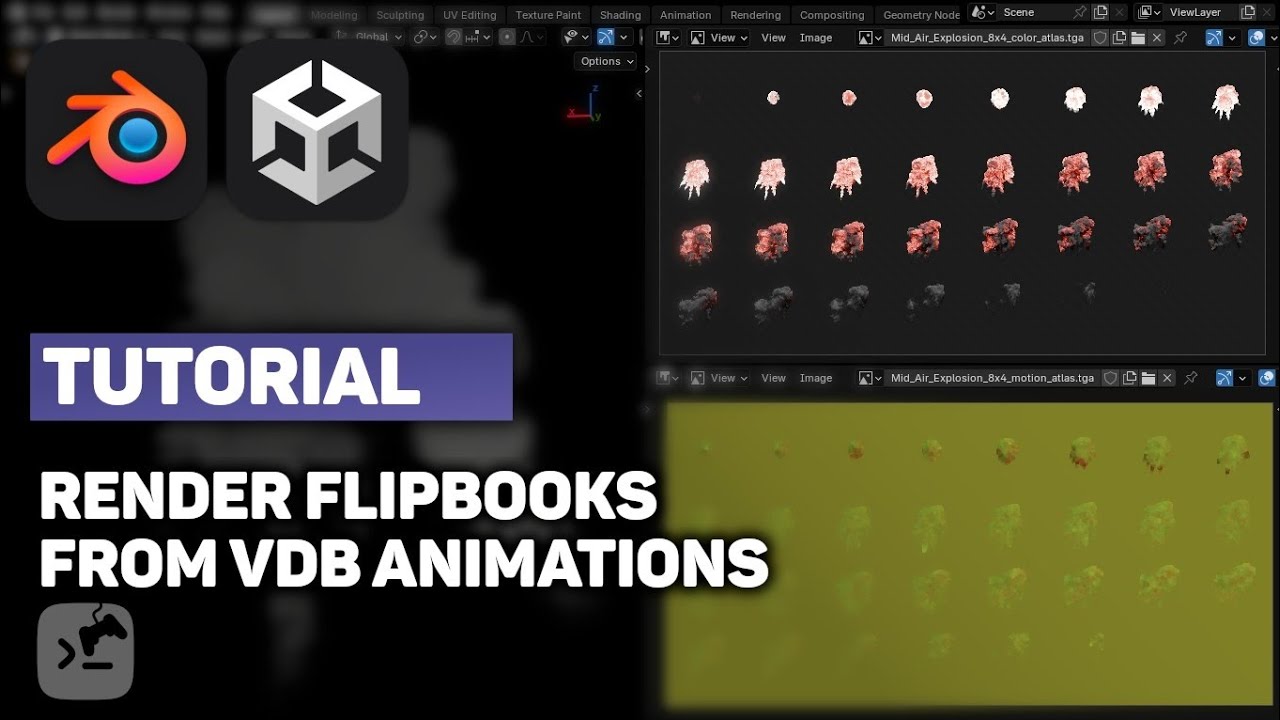The image size is (1280, 720).
Task: Open the transform pivot point selector
Action: pos(424,37)
